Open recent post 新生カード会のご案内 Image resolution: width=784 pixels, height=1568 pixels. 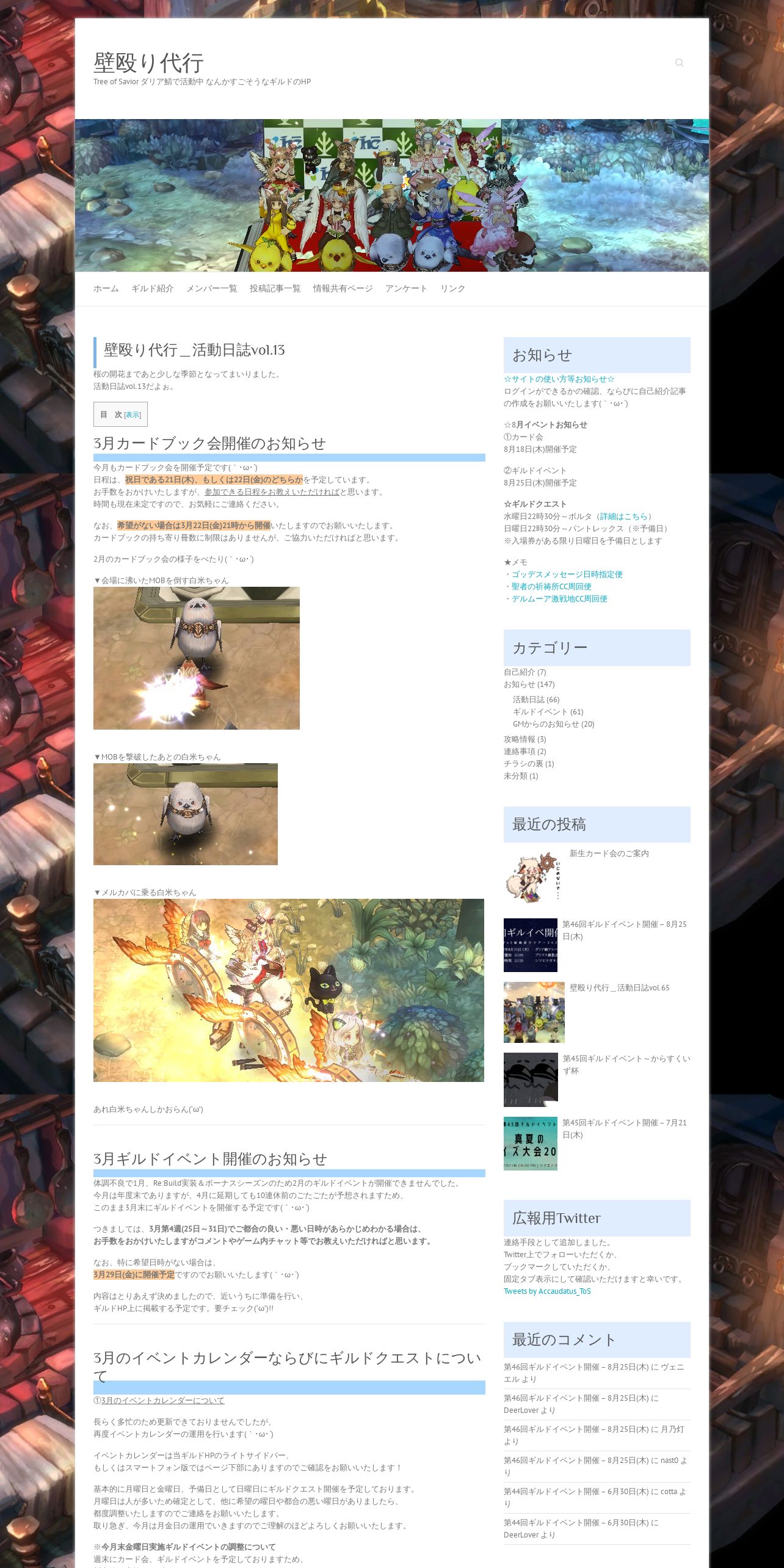pyautogui.click(x=609, y=854)
